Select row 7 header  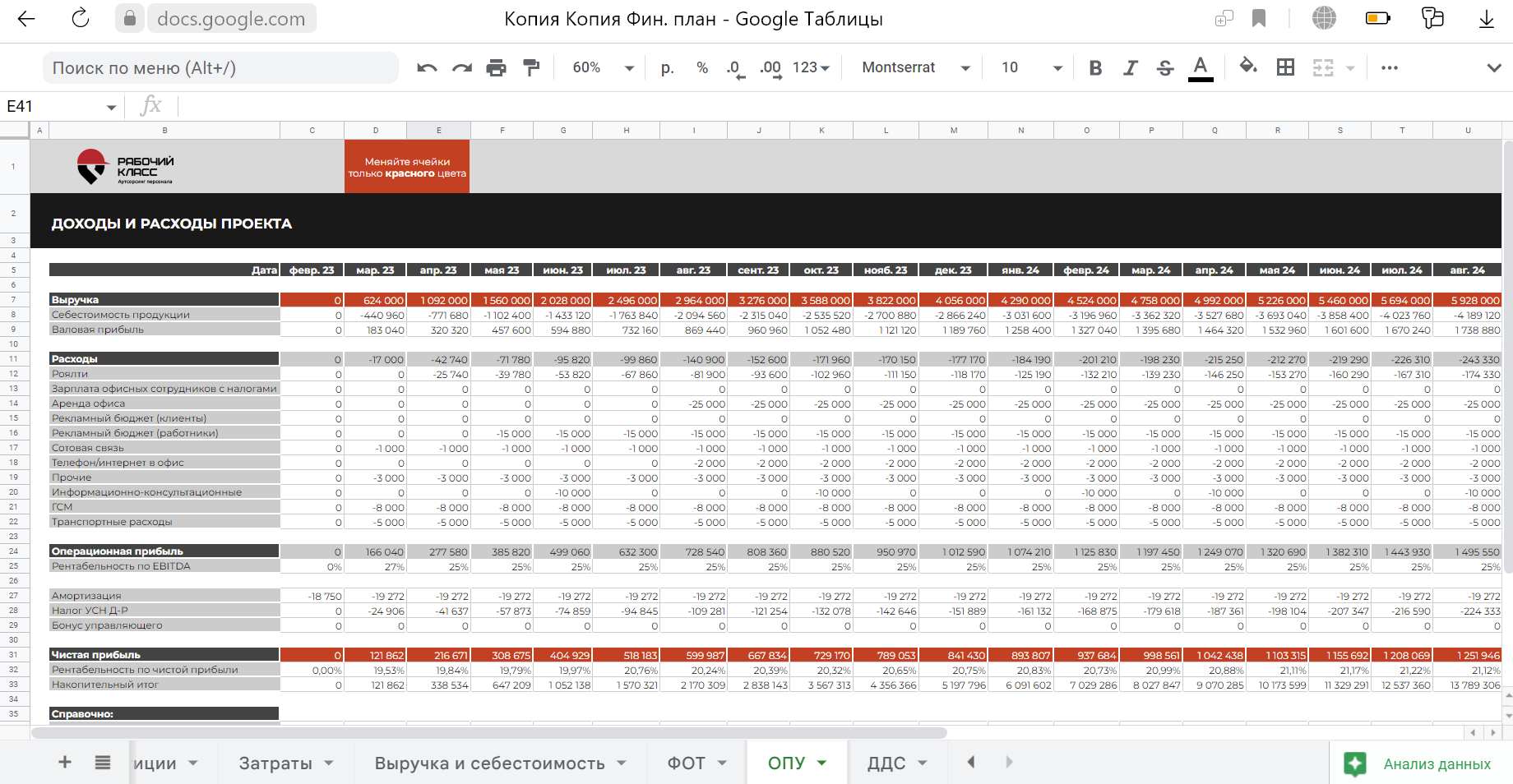click(14, 300)
